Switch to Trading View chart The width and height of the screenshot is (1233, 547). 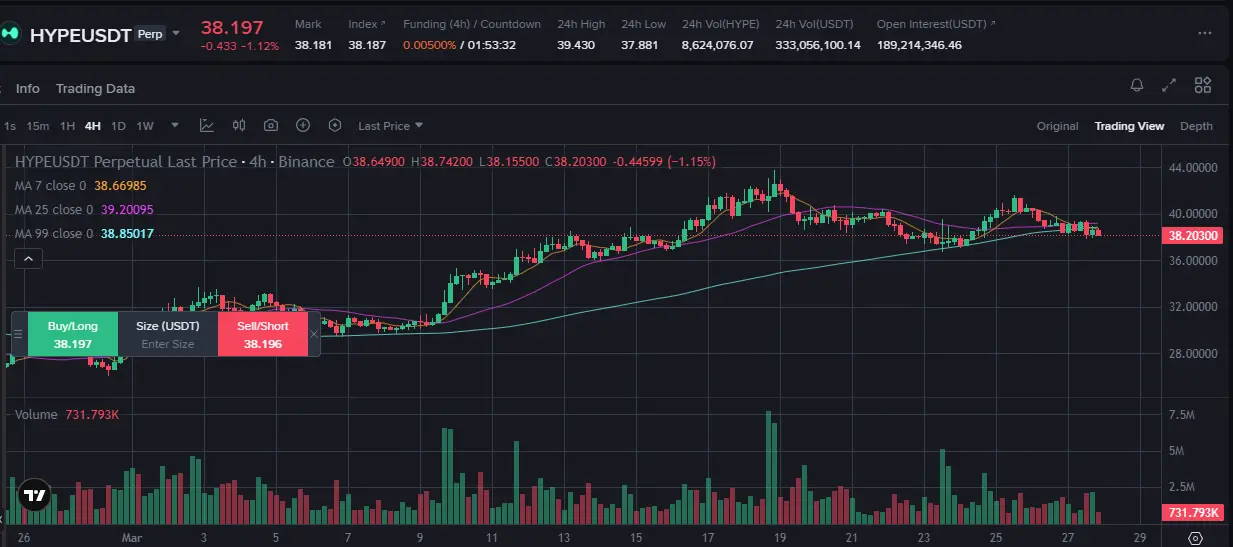(1129, 126)
